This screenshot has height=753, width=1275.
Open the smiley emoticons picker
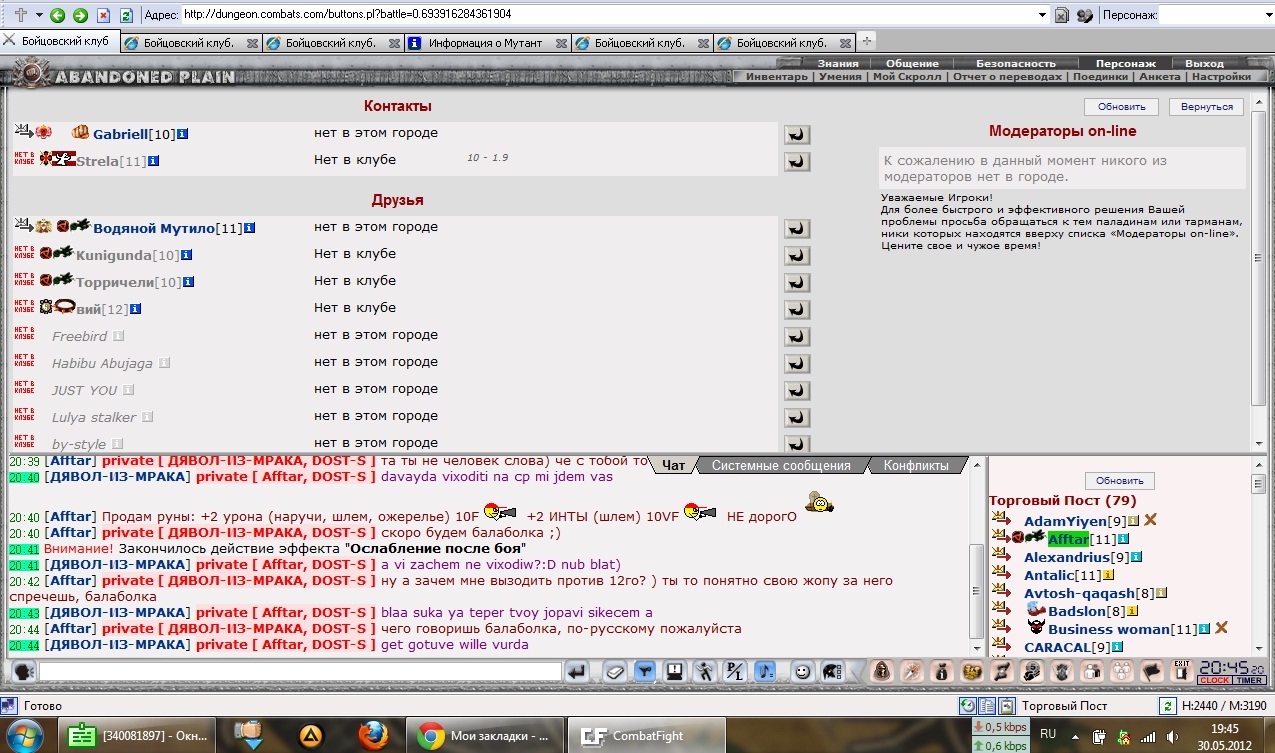pos(802,671)
